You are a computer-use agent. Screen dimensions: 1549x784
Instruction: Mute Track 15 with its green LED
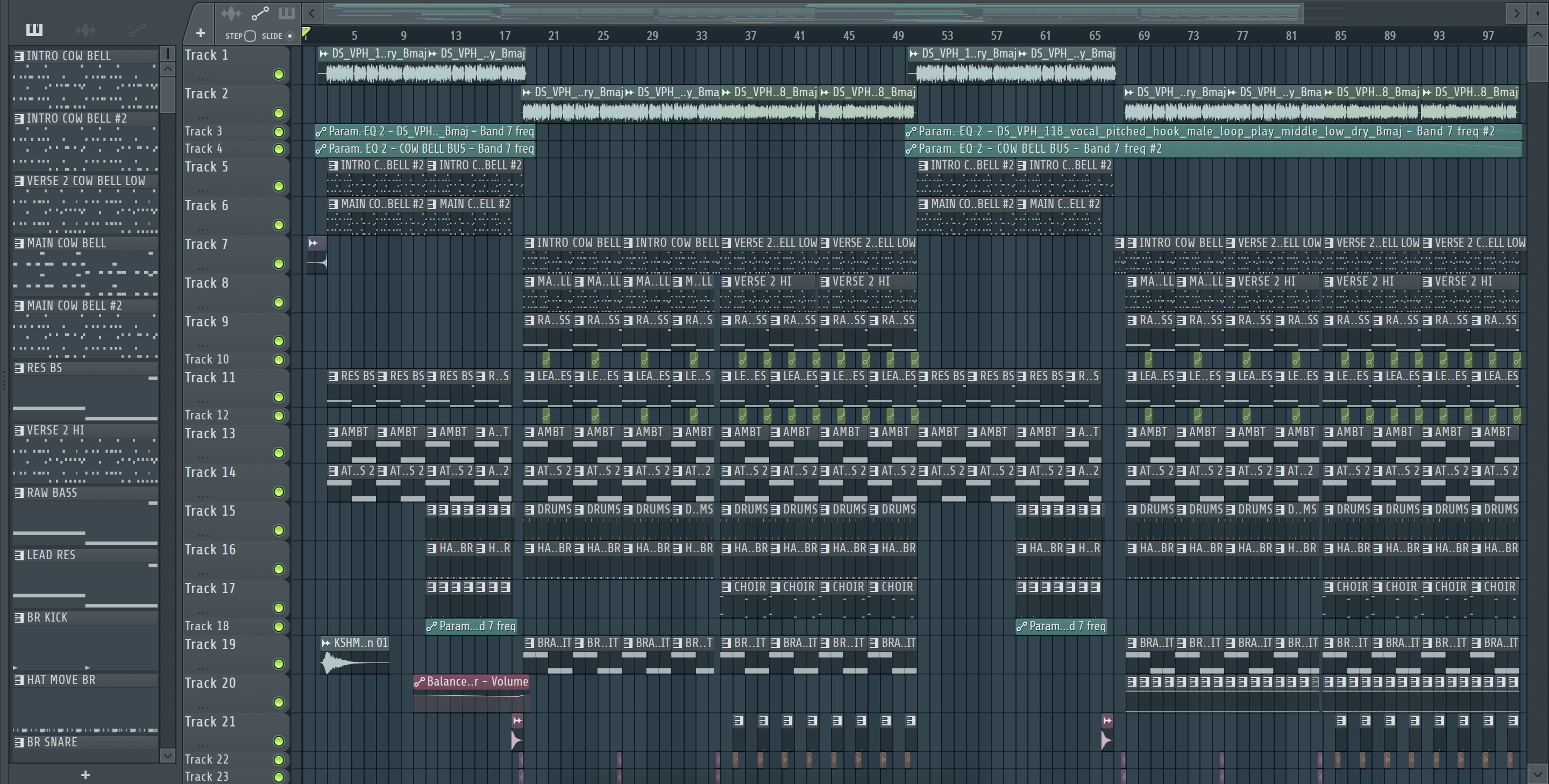279,530
